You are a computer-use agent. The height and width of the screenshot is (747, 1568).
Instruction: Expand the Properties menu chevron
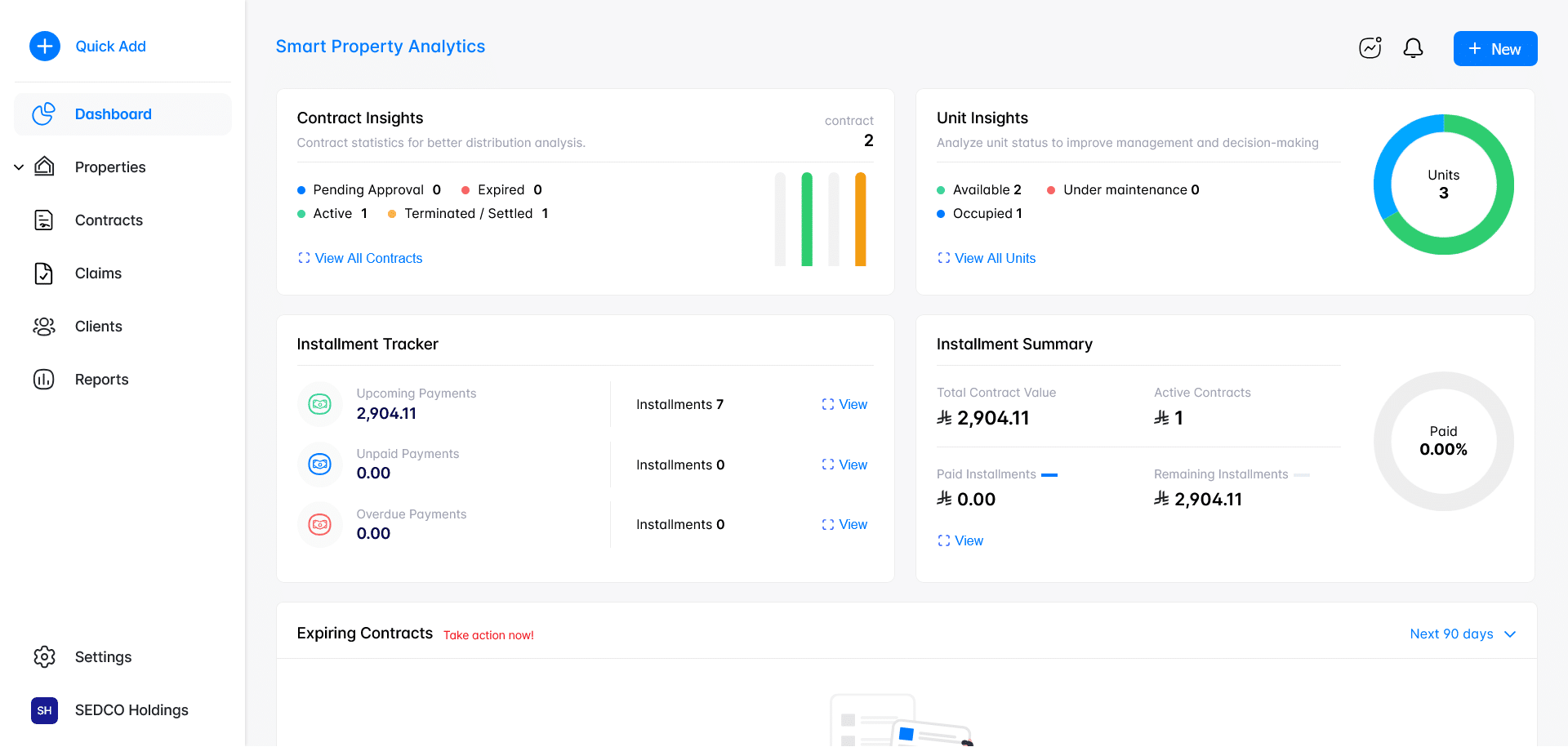tap(19, 167)
